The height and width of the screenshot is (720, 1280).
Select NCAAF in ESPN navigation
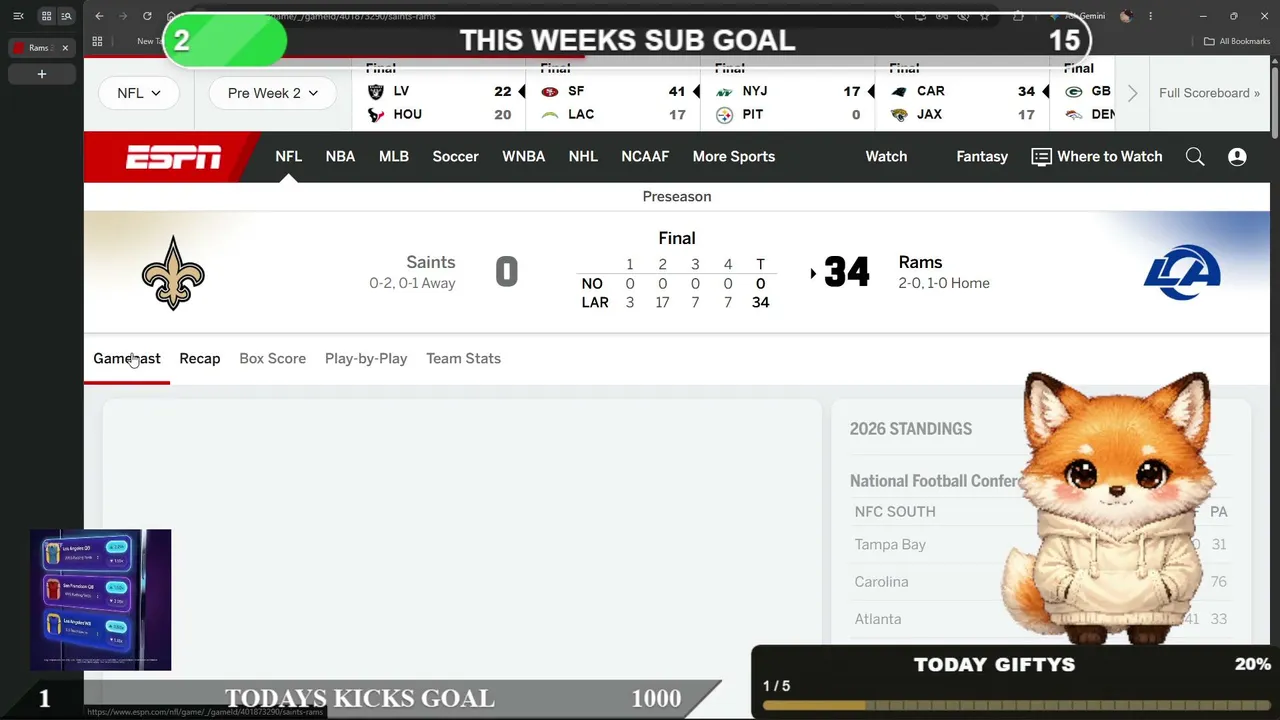[645, 156]
